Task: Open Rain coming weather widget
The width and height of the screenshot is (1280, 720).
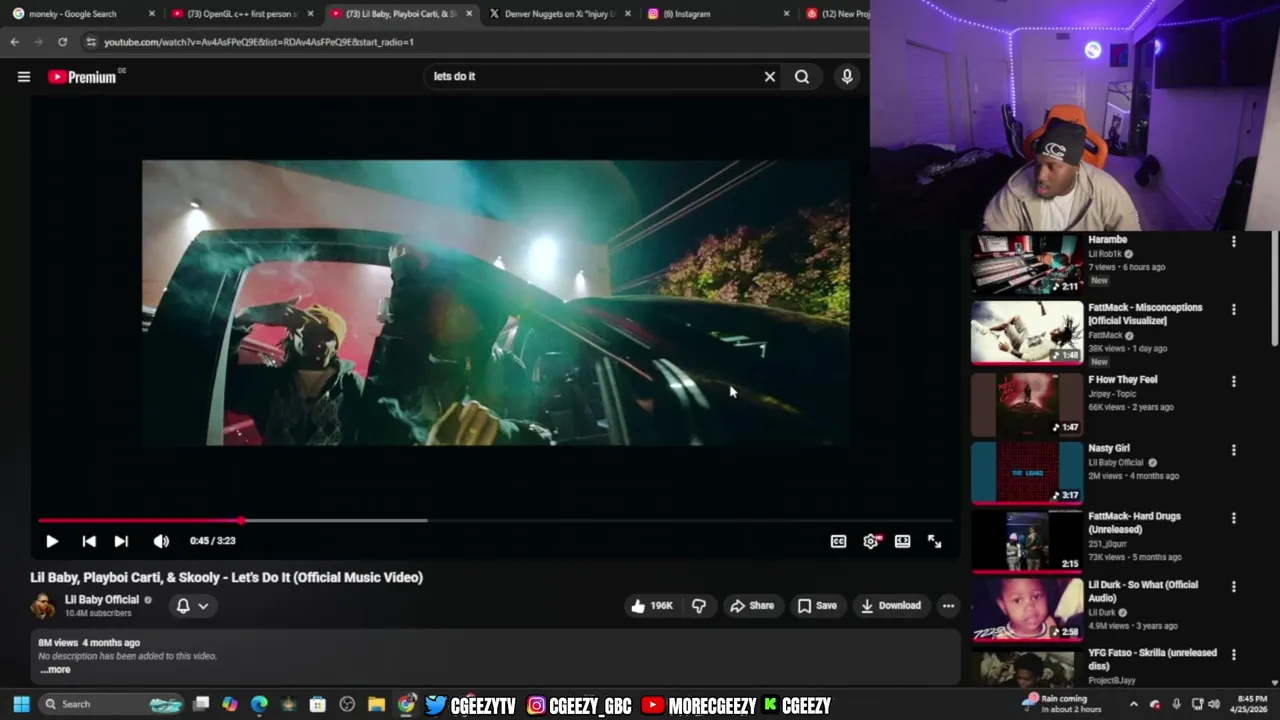Action: coord(1061,704)
